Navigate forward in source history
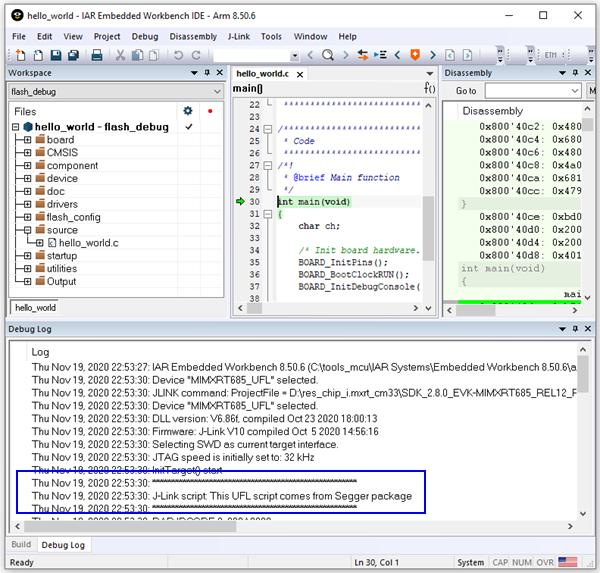 point(467,56)
